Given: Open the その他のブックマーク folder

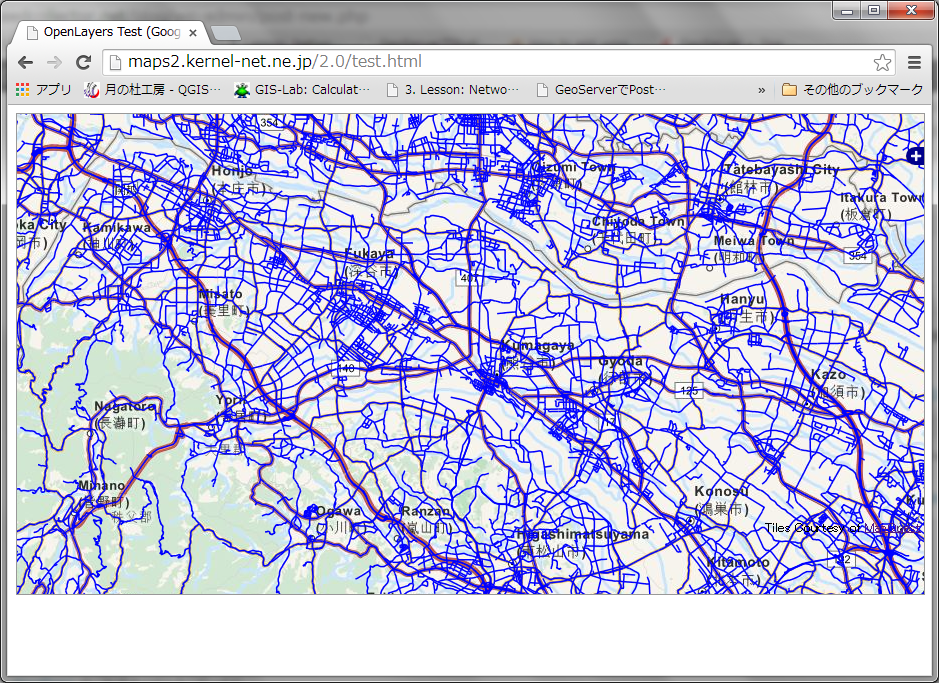Looking at the screenshot, I should [x=853, y=90].
